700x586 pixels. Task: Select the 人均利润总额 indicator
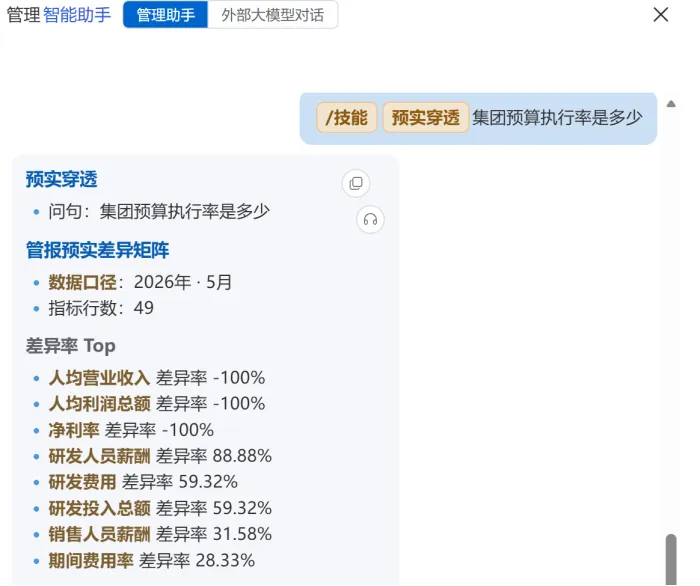99,404
